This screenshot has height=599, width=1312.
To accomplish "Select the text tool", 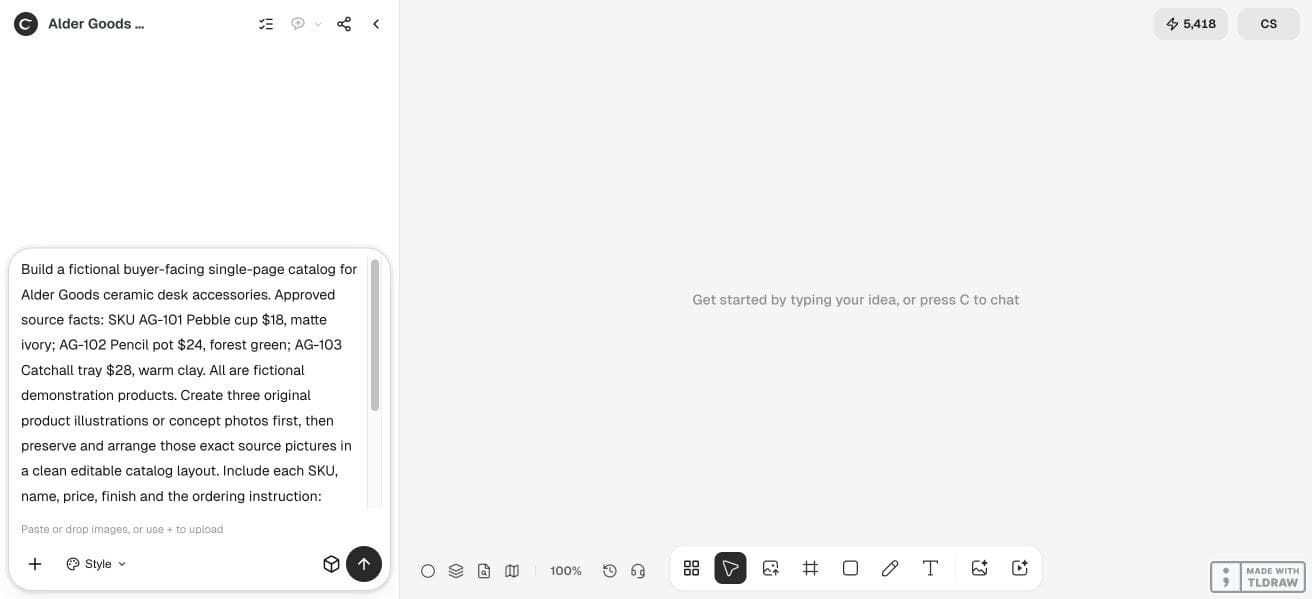I will click(x=930, y=568).
